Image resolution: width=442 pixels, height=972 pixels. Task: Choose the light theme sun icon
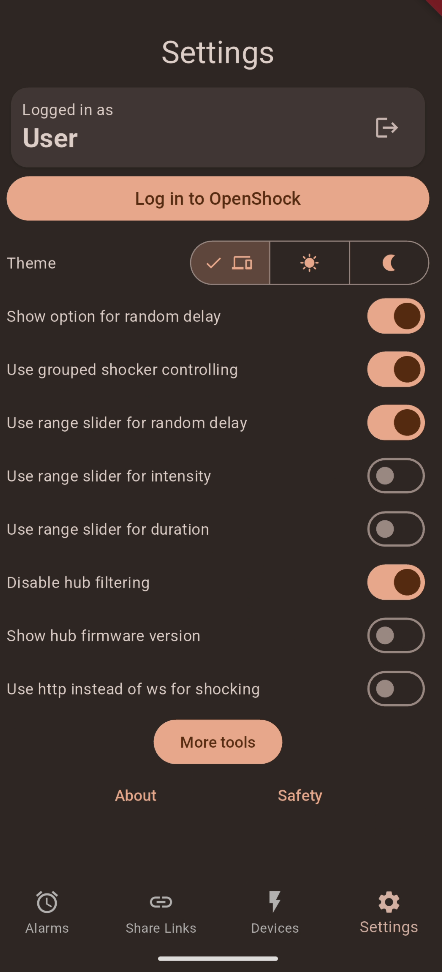(309, 263)
